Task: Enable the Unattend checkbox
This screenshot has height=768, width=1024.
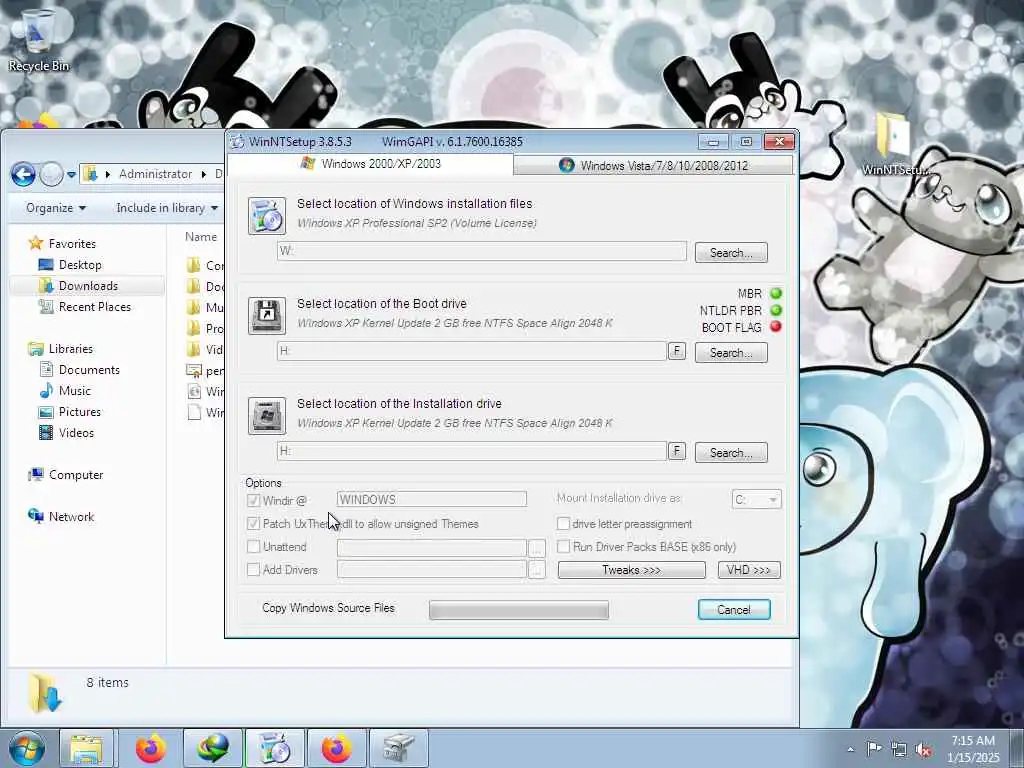Action: [x=253, y=547]
